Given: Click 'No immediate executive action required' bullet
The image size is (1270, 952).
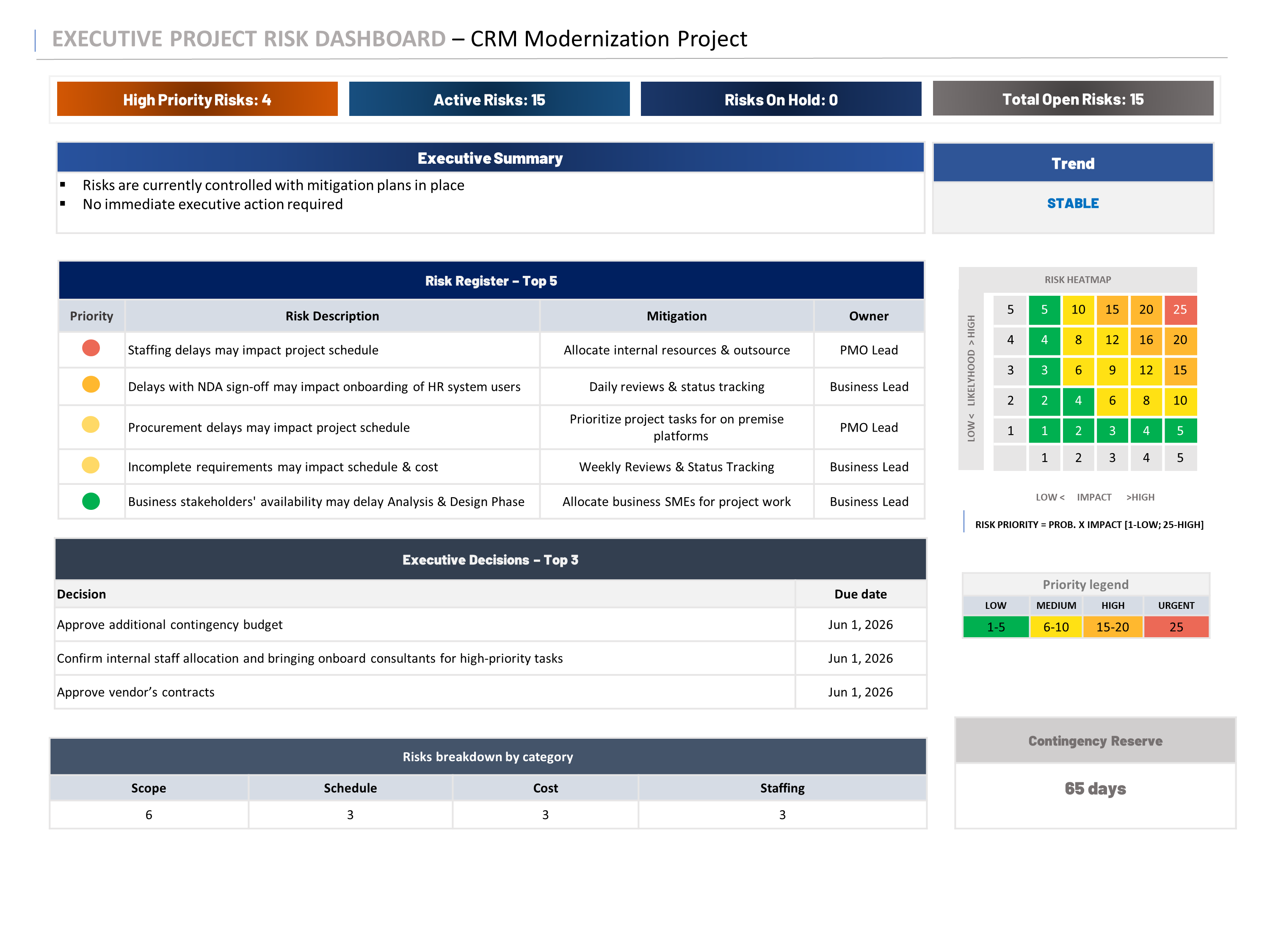Looking at the screenshot, I should 213,204.
